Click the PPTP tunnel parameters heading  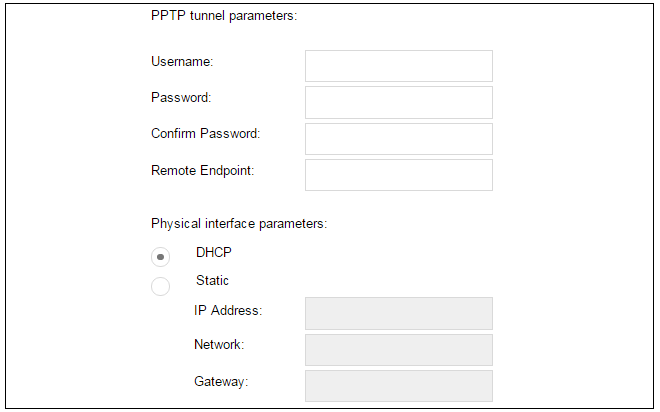click(x=224, y=16)
